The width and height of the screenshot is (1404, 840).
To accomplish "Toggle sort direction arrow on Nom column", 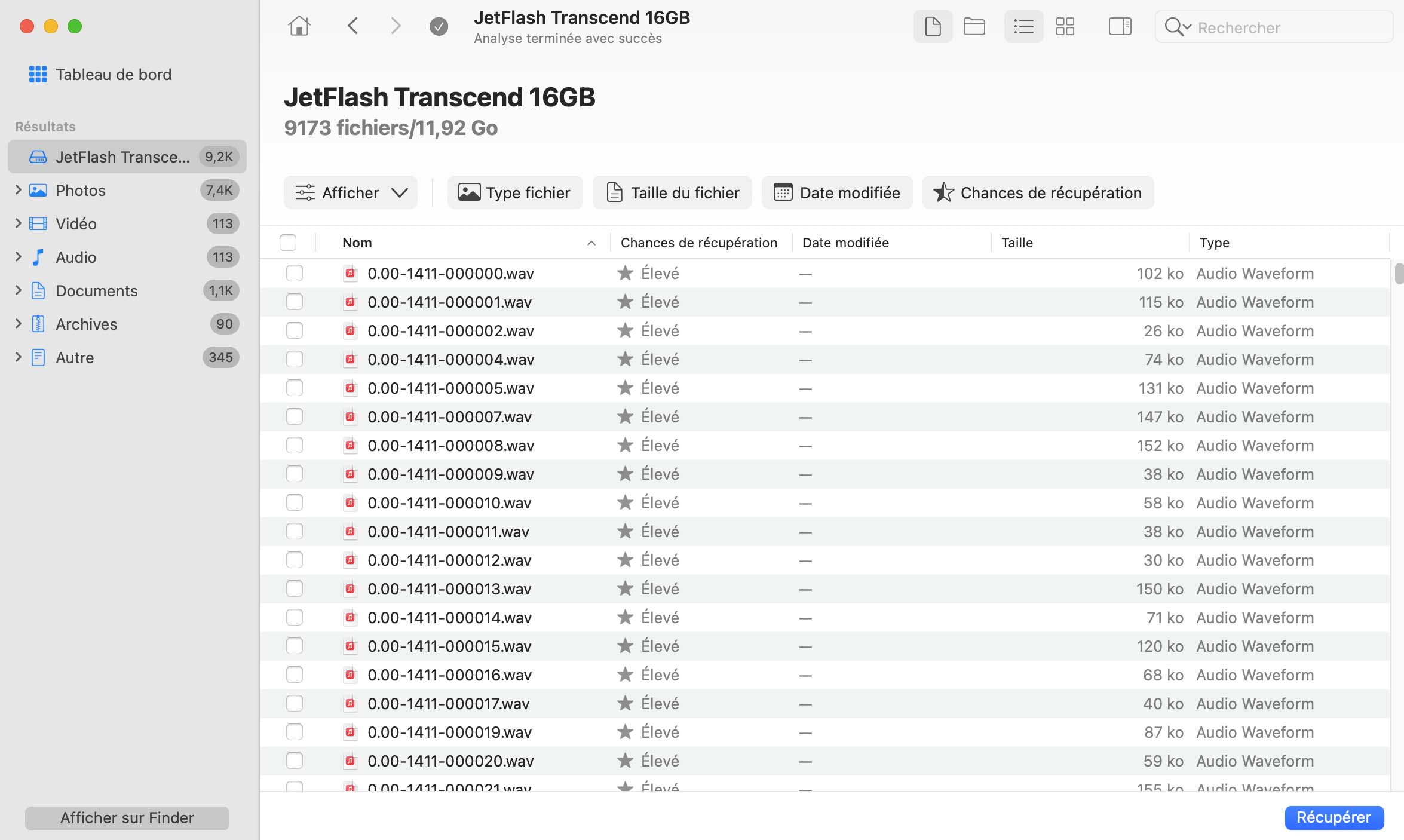I will click(591, 243).
